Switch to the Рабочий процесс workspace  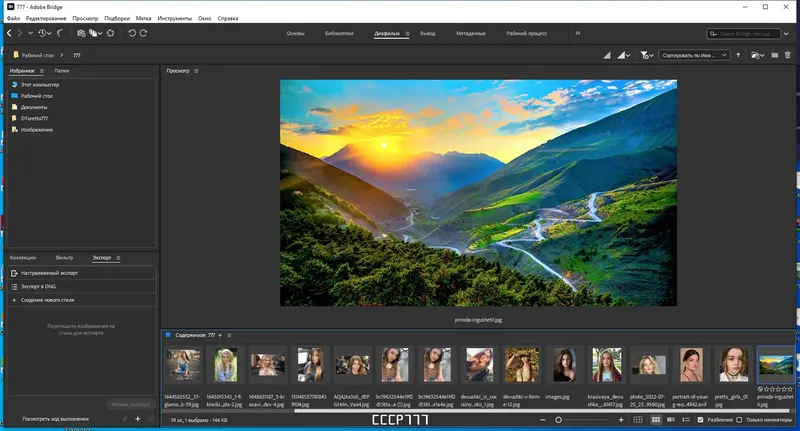[x=527, y=33]
